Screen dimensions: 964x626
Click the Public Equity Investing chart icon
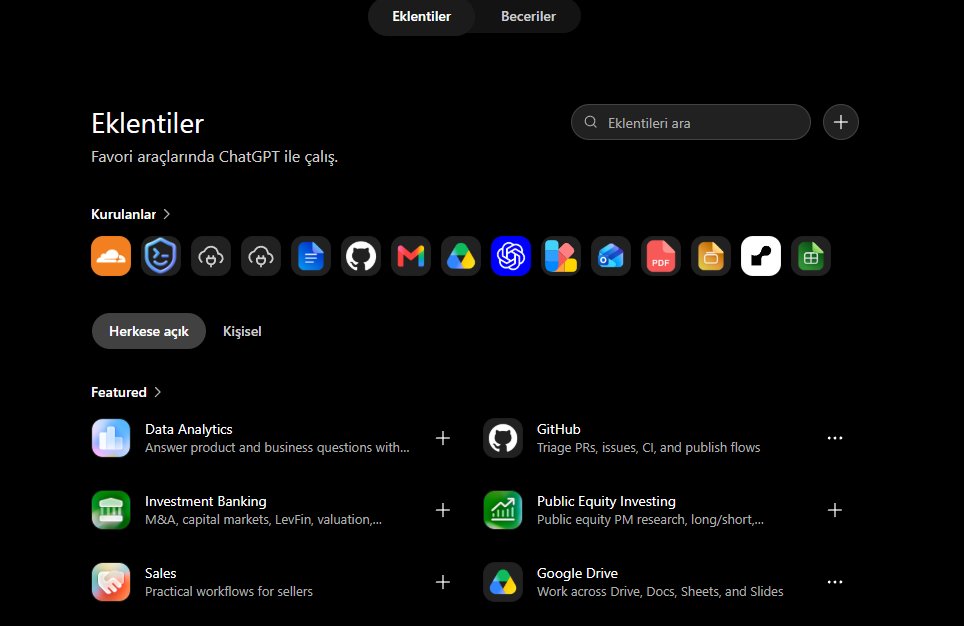[503, 510]
